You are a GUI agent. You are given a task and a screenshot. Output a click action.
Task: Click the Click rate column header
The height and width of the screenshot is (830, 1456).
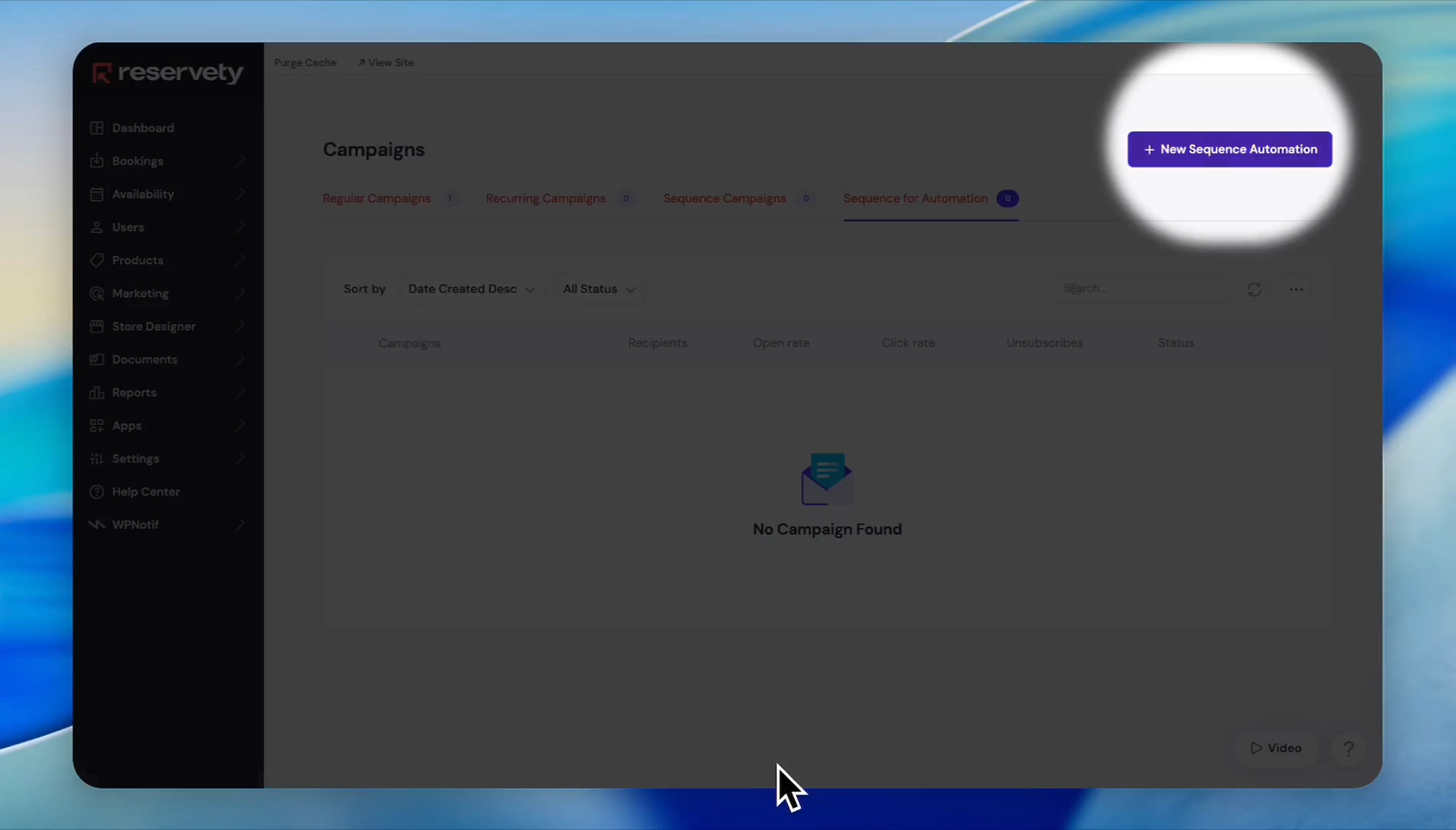908,343
